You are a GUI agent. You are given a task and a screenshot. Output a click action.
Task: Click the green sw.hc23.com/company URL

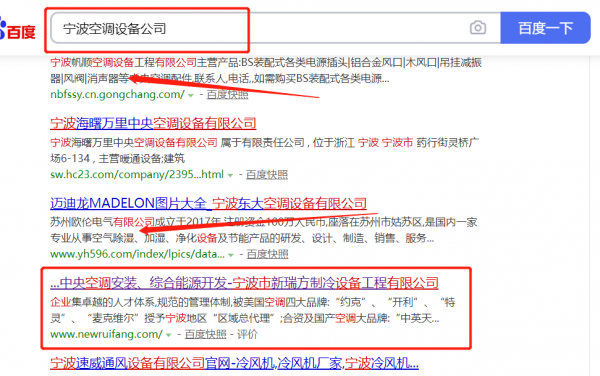[137, 175]
